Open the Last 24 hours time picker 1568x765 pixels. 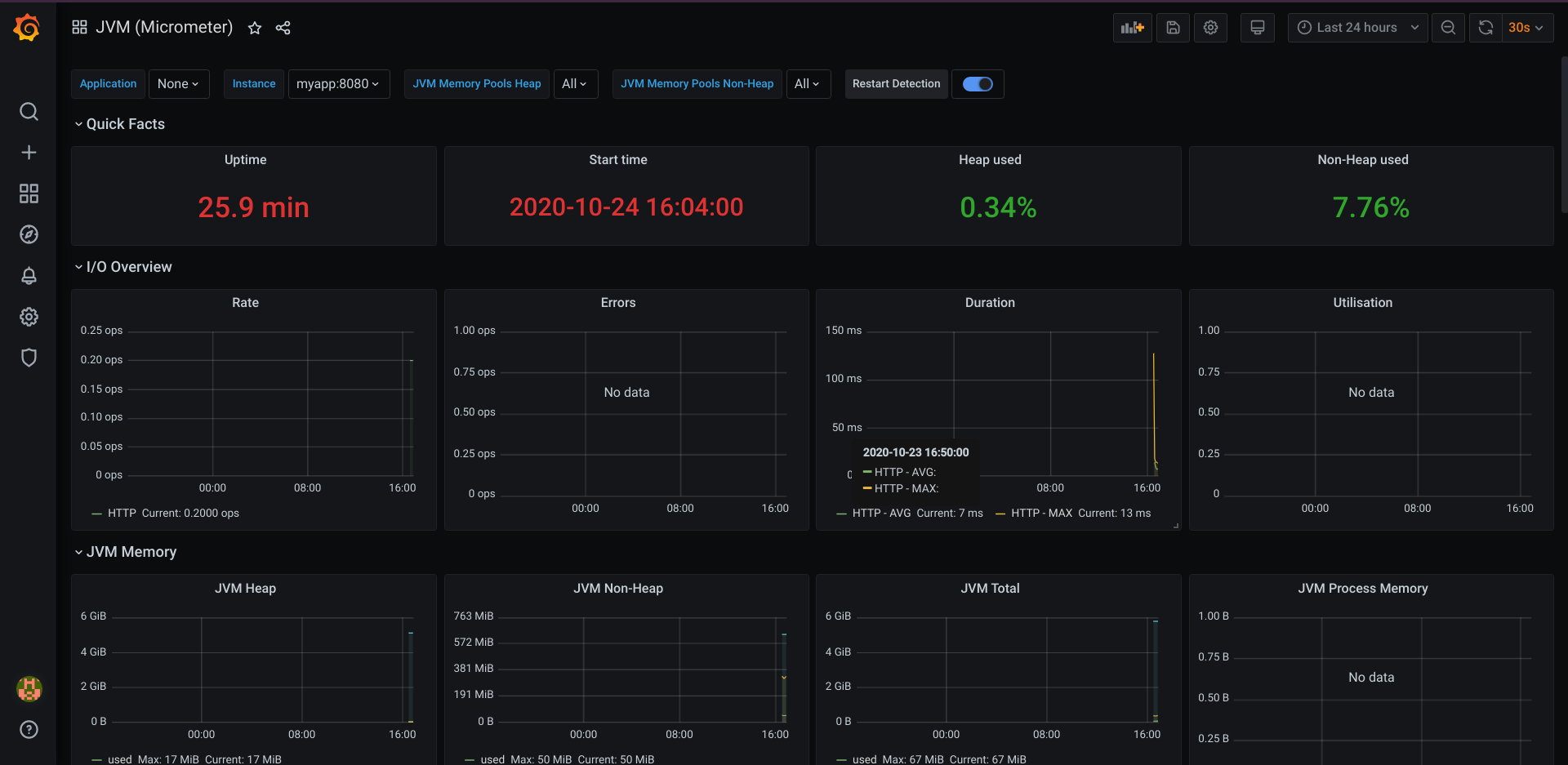coord(1357,28)
